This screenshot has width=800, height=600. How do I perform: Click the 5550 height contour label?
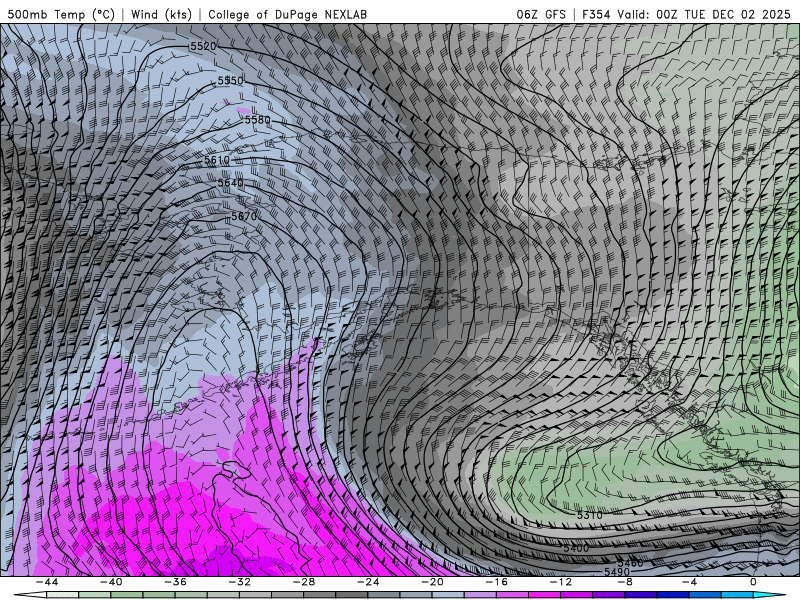(x=231, y=81)
